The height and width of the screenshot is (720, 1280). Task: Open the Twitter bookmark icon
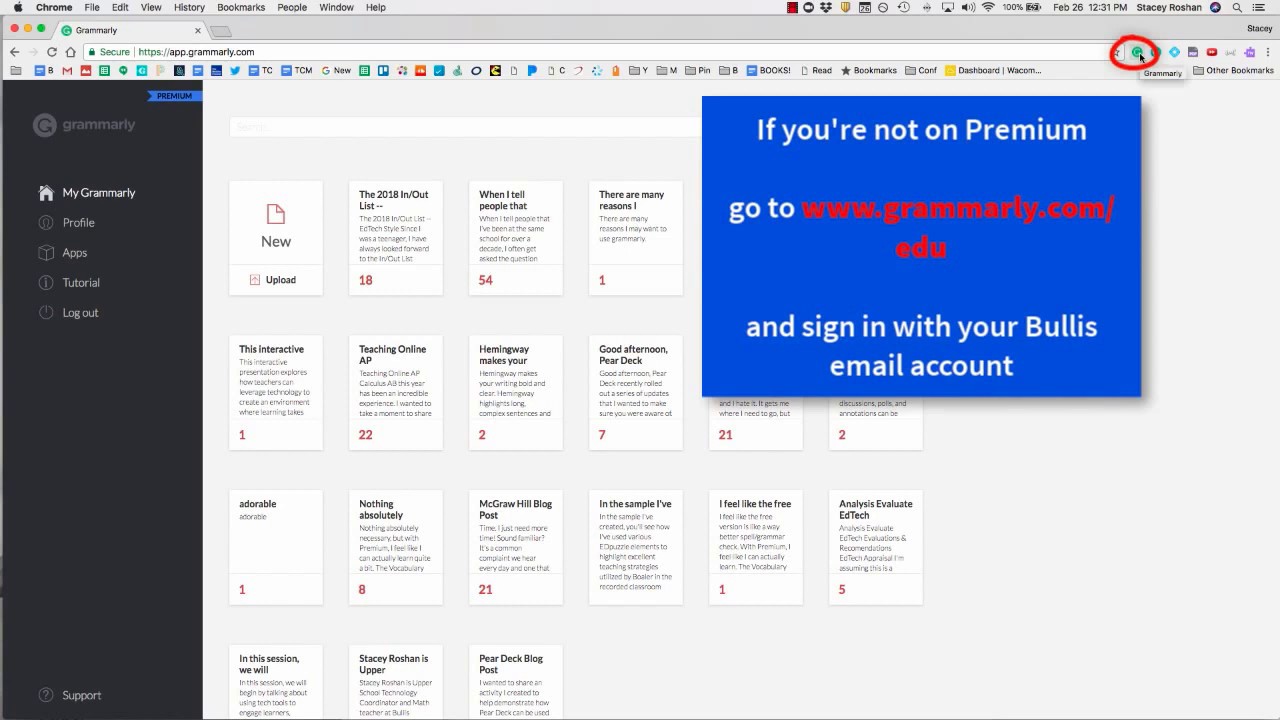235,71
